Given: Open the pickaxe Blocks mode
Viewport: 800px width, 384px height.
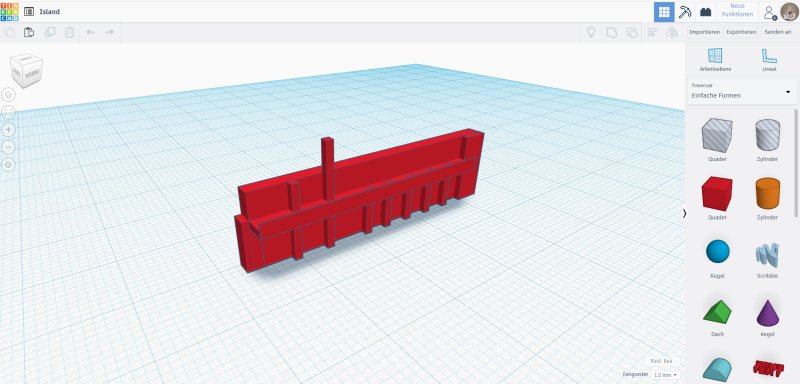Looking at the screenshot, I should tap(685, 12).
